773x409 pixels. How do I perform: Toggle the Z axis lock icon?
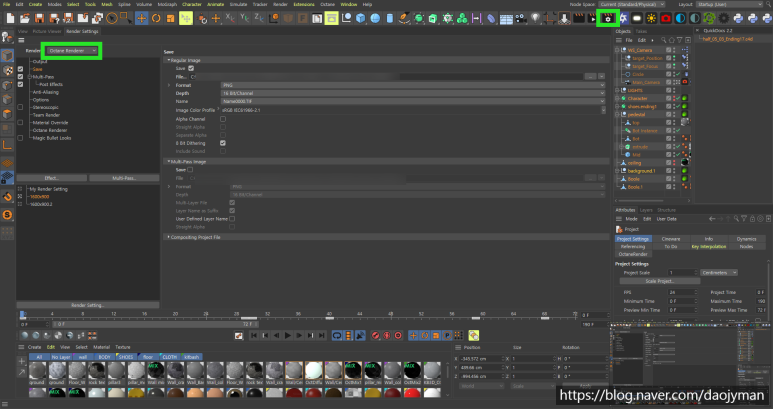point(258,19)
